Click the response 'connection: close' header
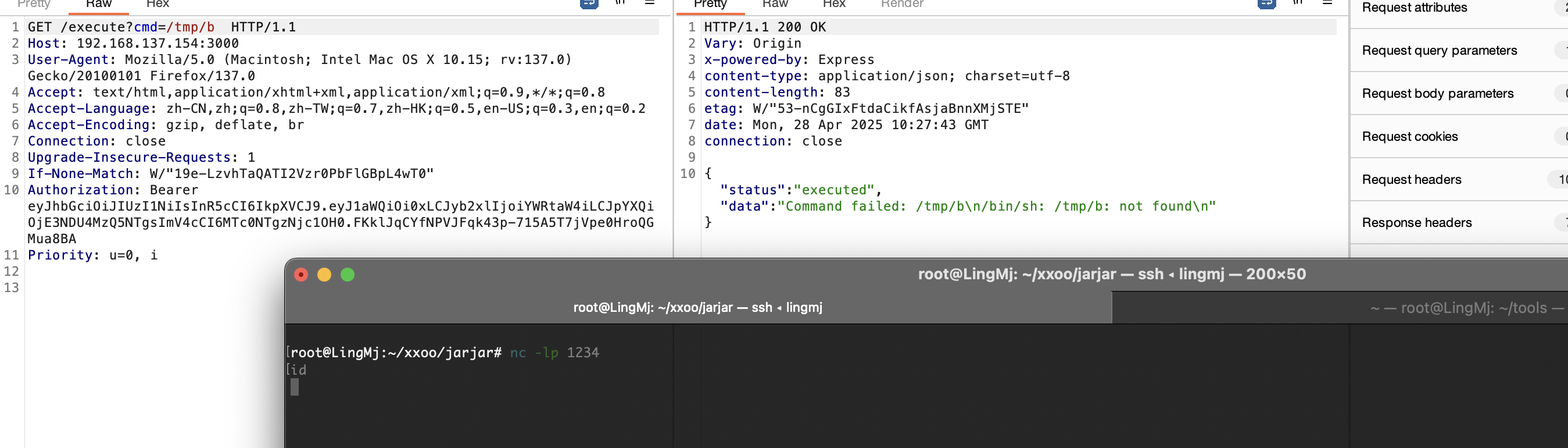 click(773, 141)
